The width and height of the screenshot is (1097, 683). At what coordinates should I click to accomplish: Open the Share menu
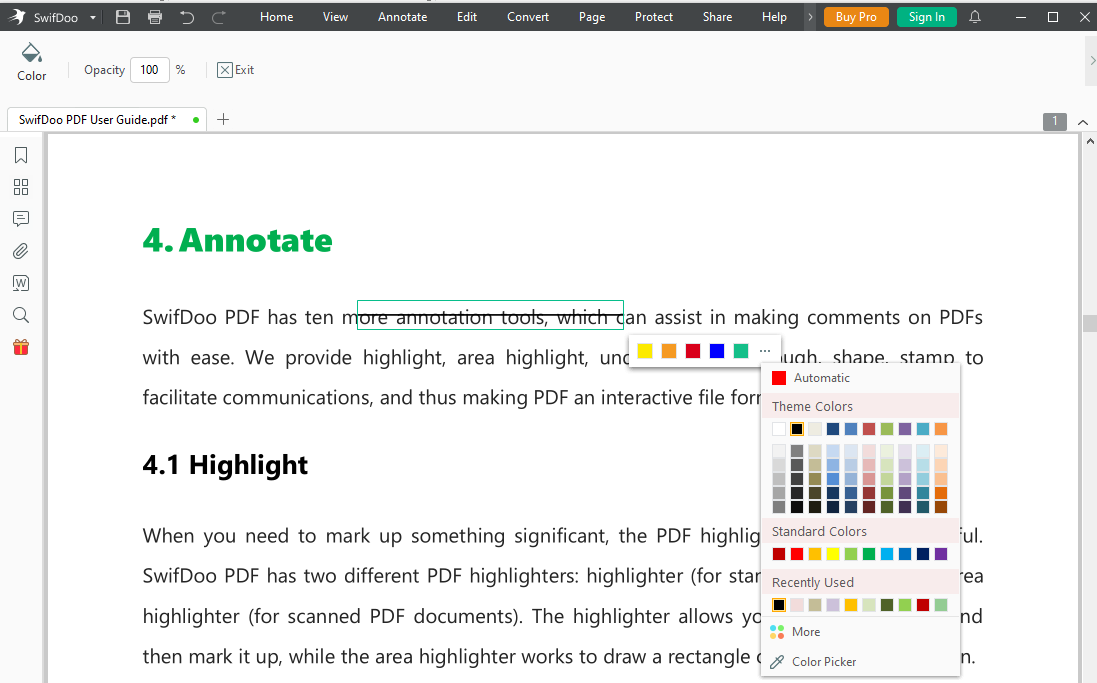(717, 17)
